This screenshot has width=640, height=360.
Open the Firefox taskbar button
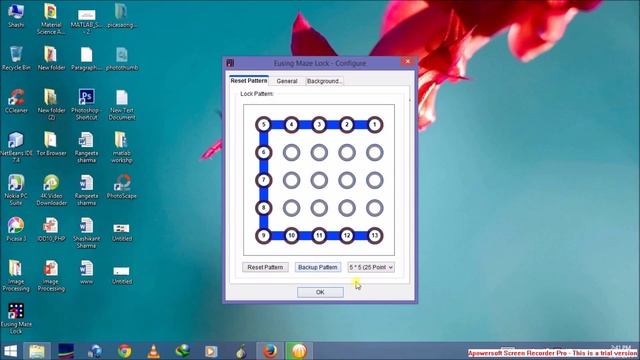pos(270,351)
